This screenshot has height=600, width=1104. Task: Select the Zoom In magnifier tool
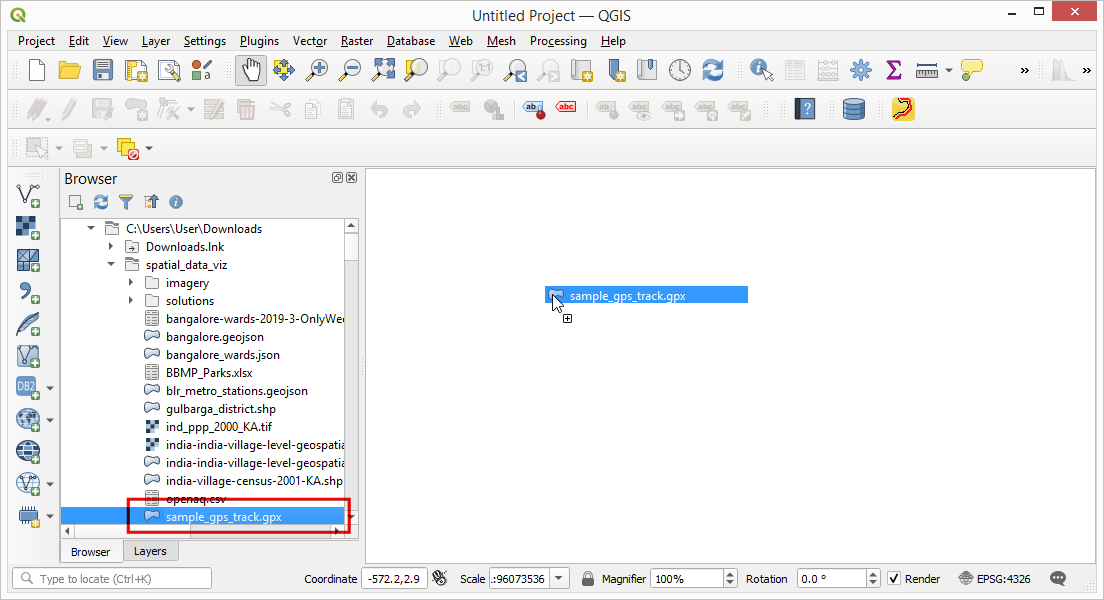pos(317,70)
